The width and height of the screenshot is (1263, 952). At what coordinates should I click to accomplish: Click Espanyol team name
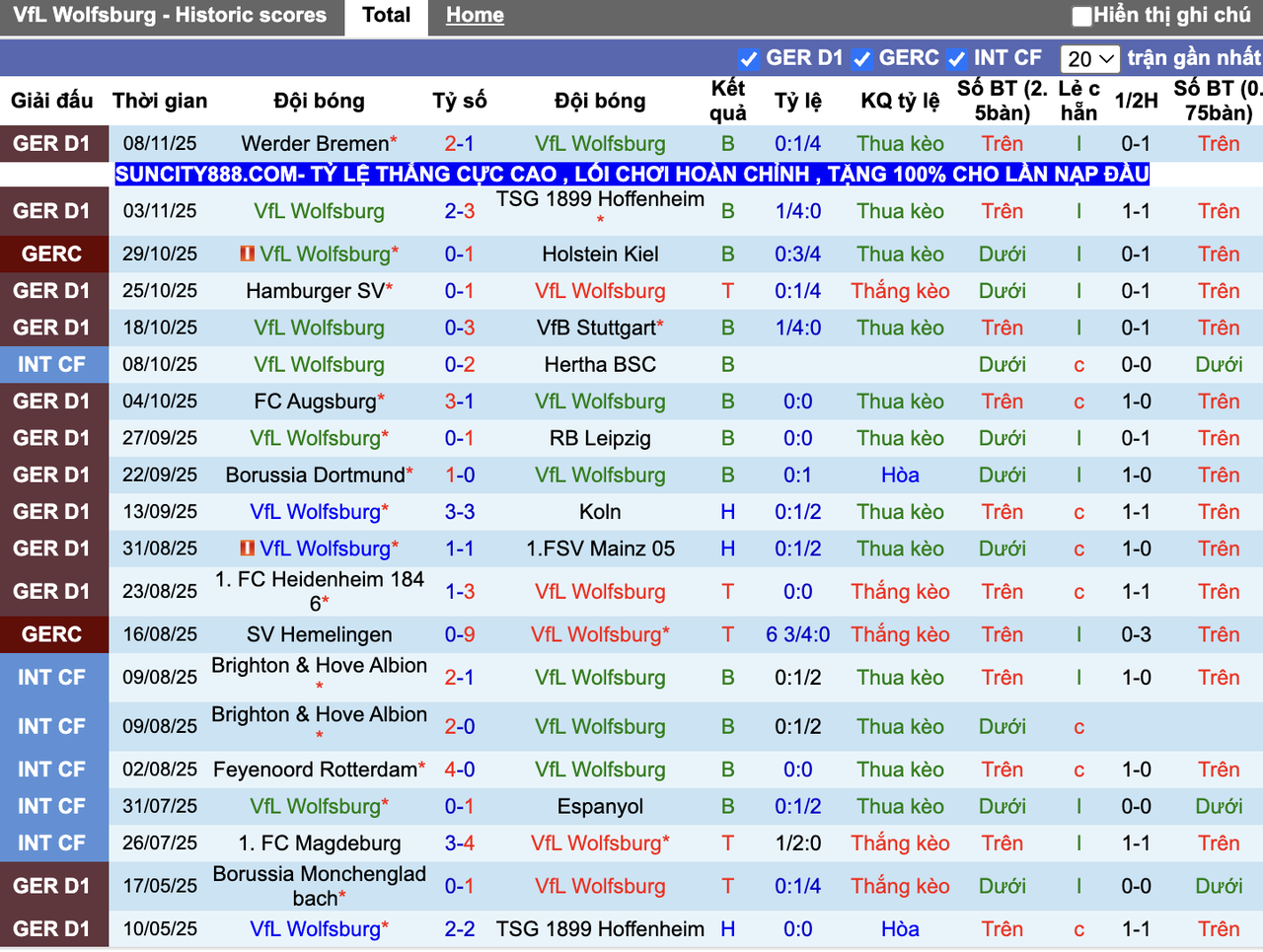coord(600,806)
